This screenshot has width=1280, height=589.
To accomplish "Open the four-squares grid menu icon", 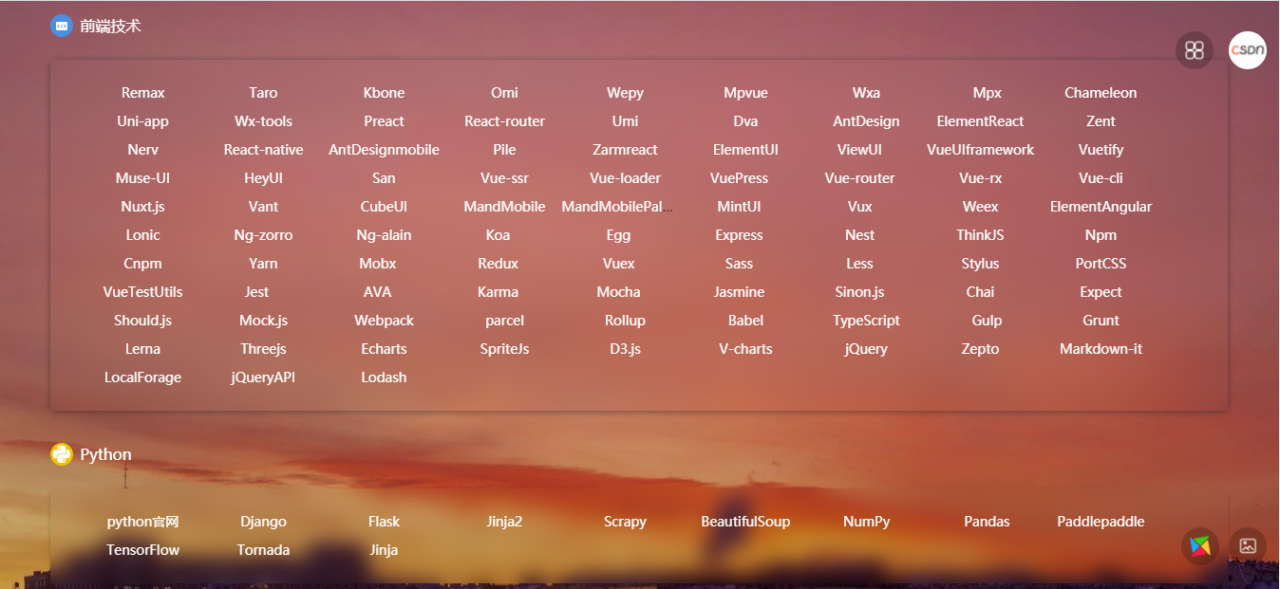I will pyautogui.click(x=1194, y=50).
